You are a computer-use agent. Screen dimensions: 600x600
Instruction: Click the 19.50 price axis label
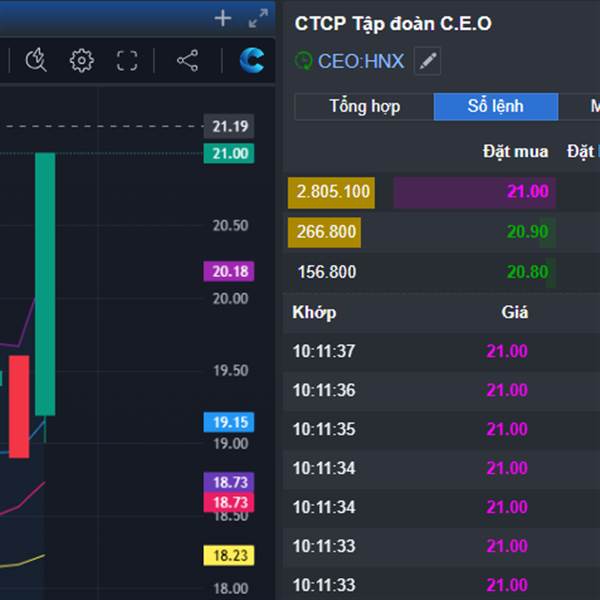230,370
